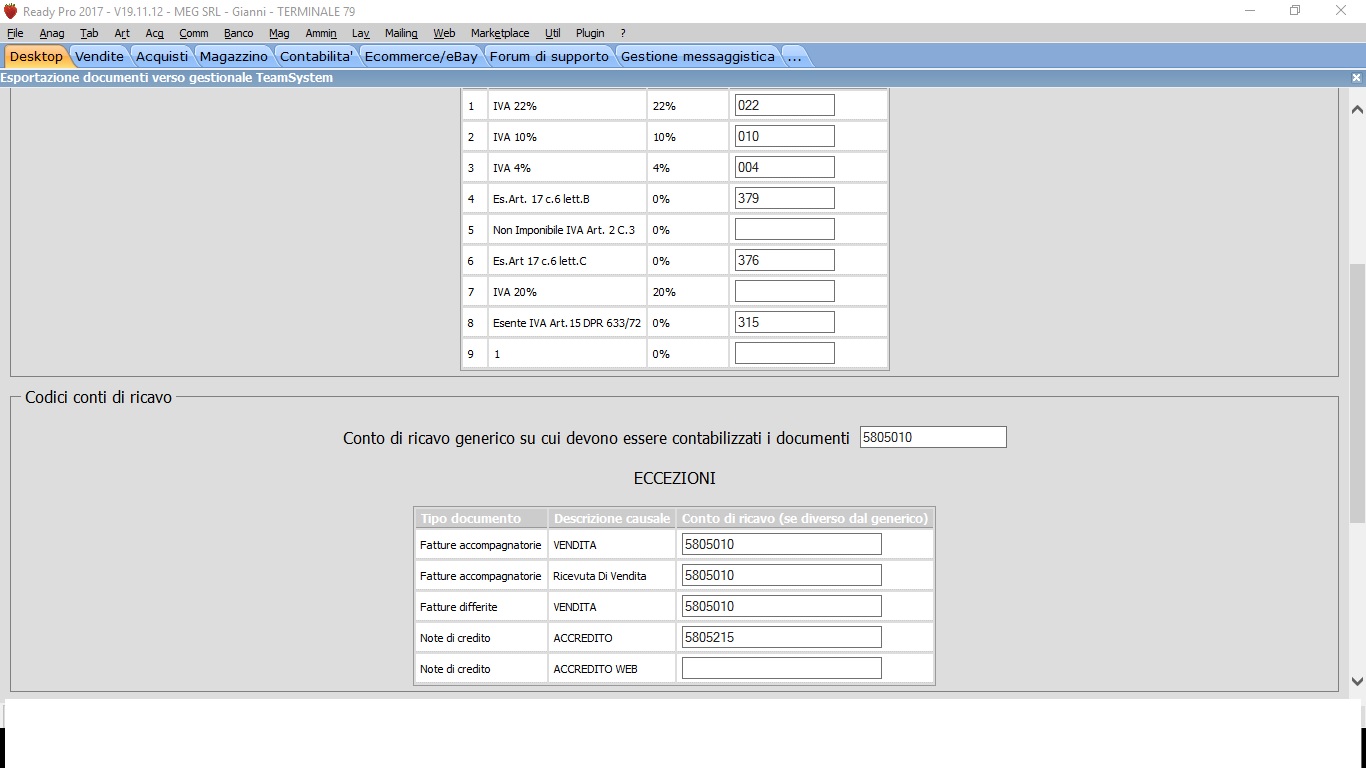Click the Esente IVA Art.15 code field
1366x768 pixels.
click(784, 322)
